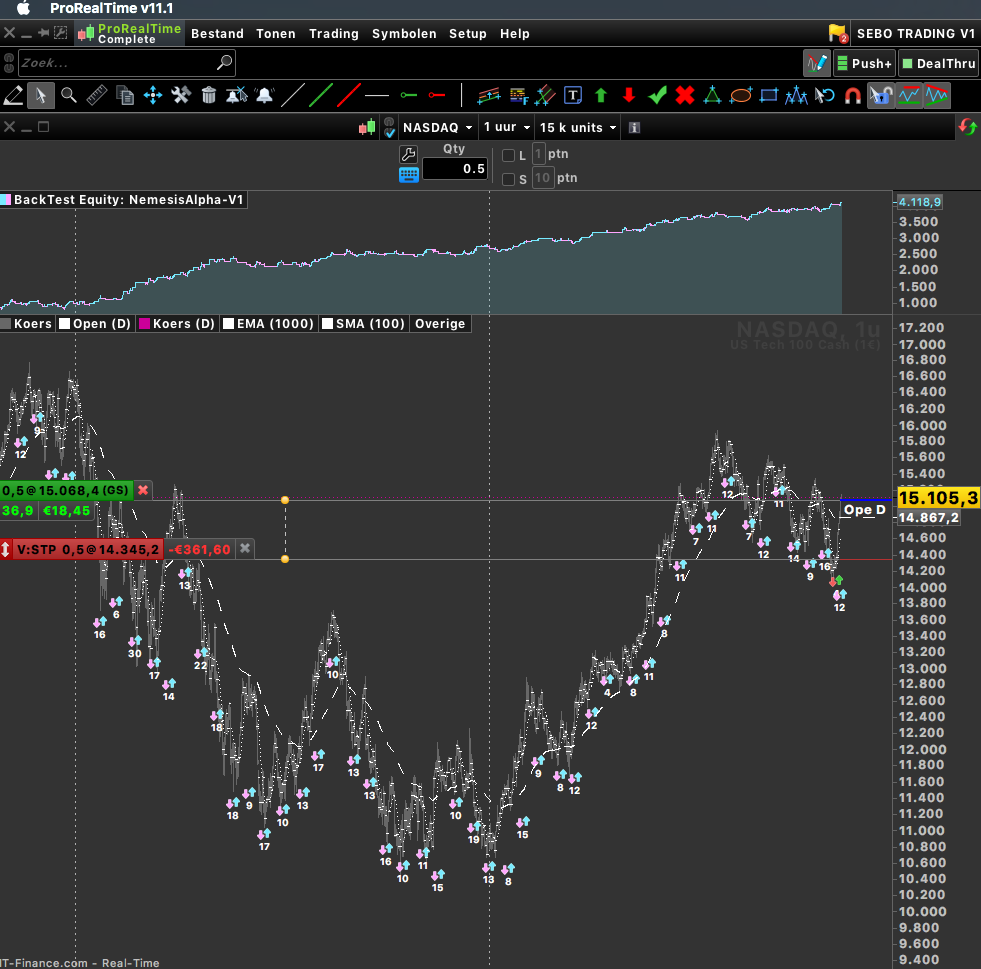The height and width of the screenshot is (969, 981).
Task: Select the red trend line tool
Action: [348, 96]
